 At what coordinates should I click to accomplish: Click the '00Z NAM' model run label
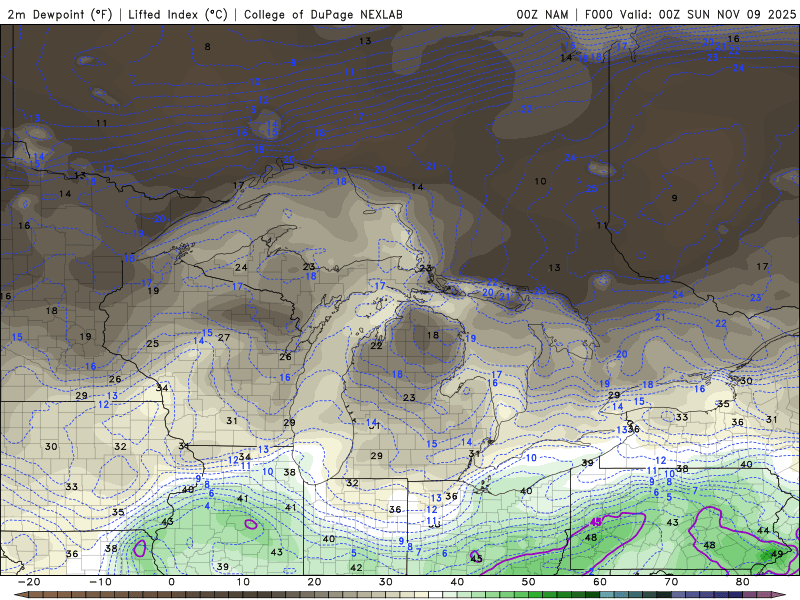tap(542, 14)
